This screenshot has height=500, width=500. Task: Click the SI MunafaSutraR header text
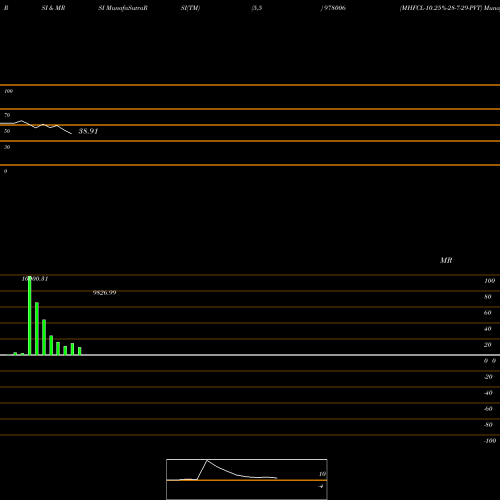tap(123, 8)
